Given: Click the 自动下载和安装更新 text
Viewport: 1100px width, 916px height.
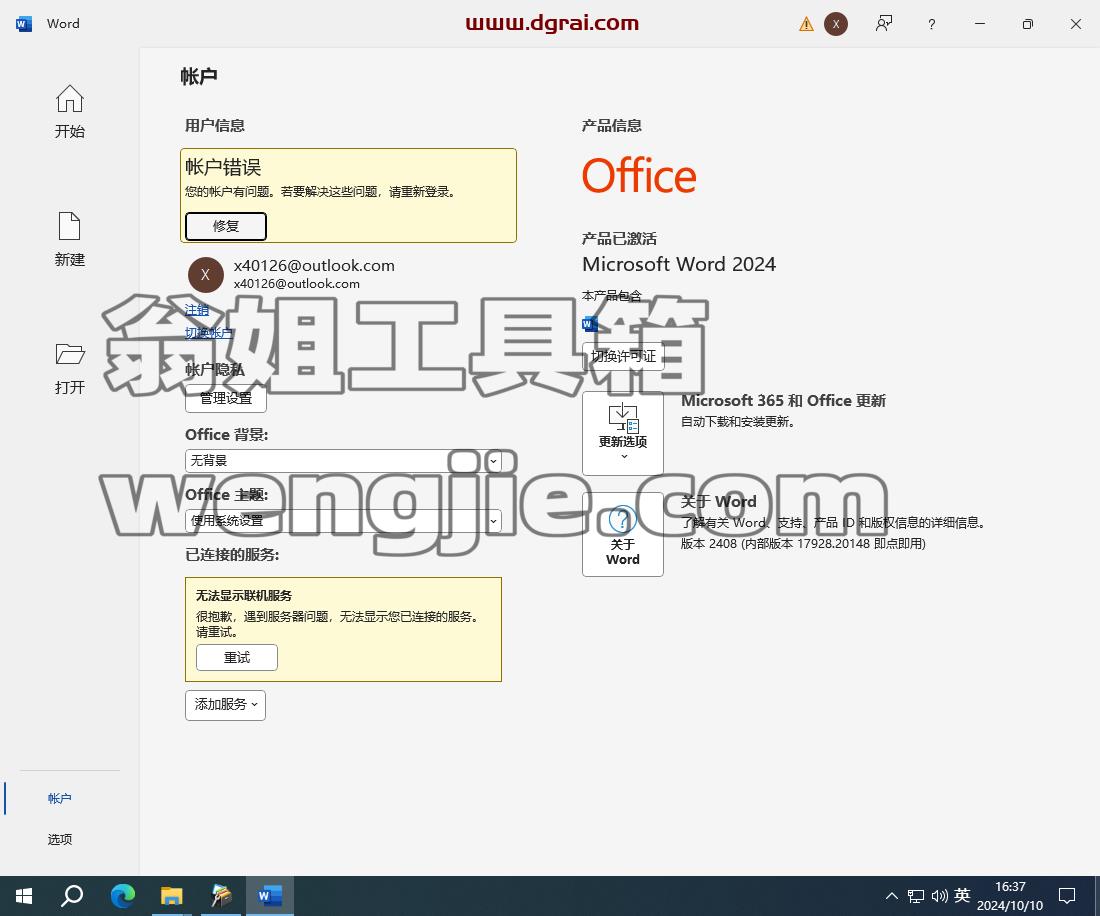Looking at the screenshot, I should (x=737, y=422).
